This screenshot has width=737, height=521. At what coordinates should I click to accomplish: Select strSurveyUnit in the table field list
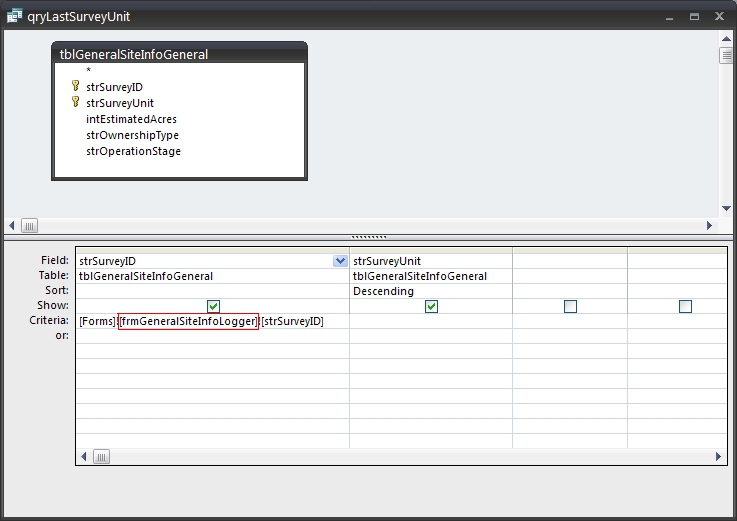tap(120, 103)
